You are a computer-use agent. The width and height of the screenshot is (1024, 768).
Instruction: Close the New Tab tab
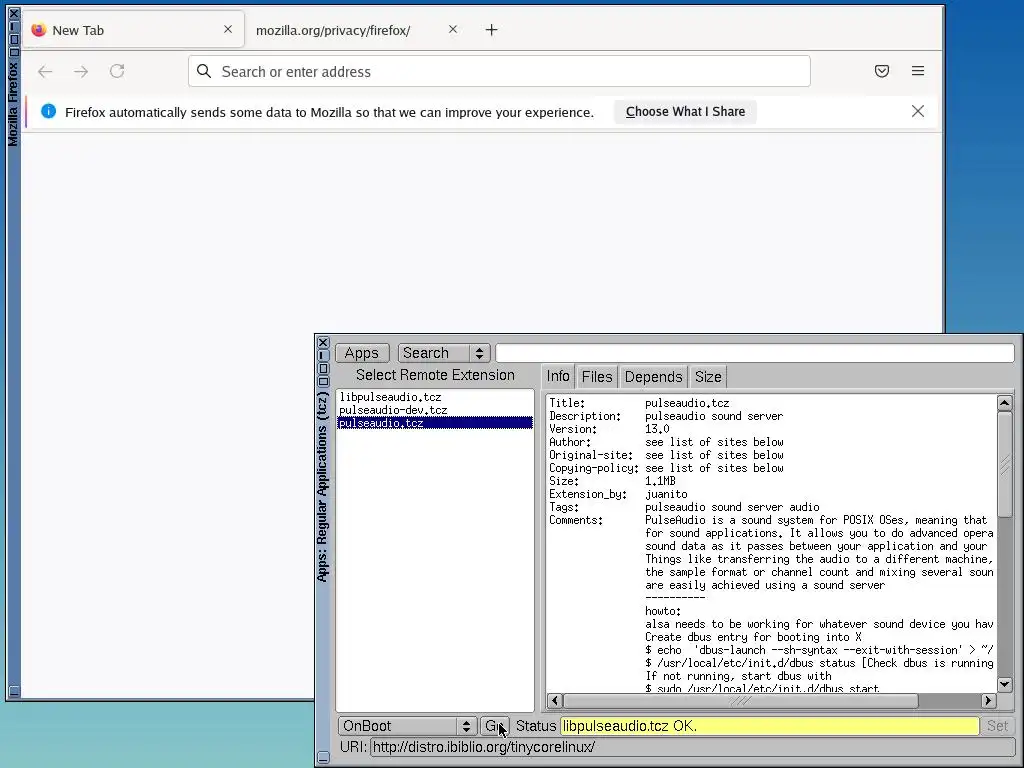[x=228, y=29]
